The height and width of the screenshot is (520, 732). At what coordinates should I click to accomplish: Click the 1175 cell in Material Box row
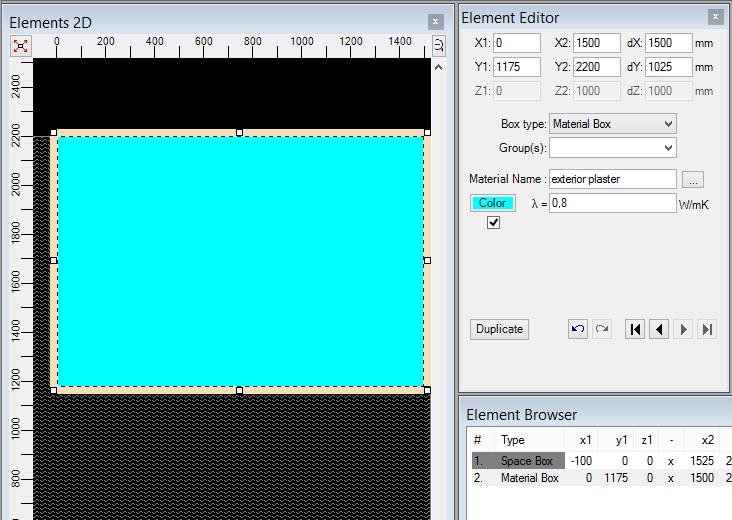(616, 478)
